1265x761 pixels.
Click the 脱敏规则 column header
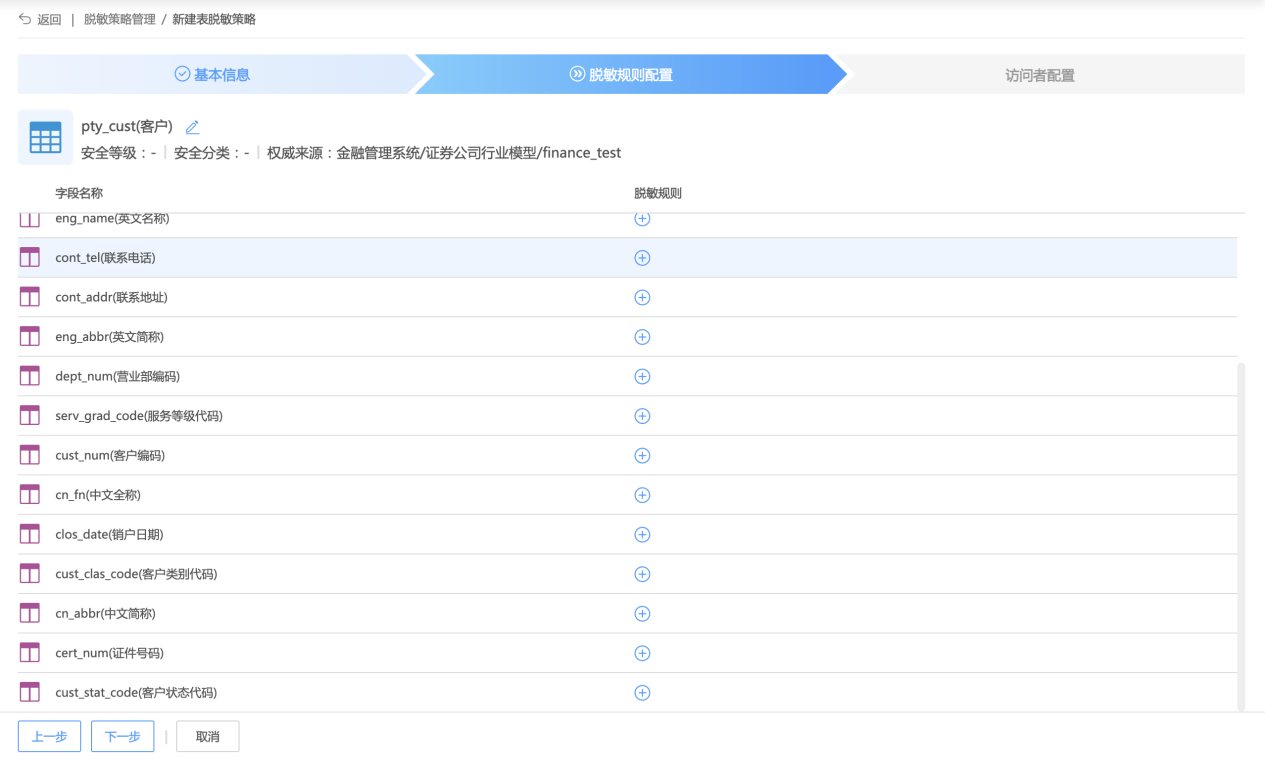point(658,193)
